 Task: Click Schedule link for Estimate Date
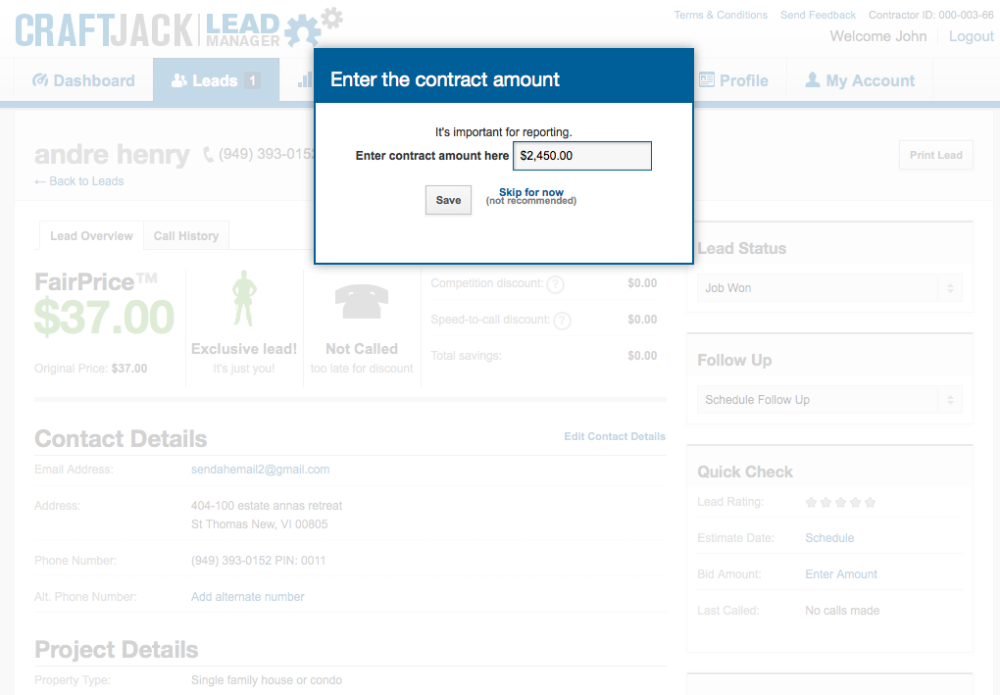829,538
